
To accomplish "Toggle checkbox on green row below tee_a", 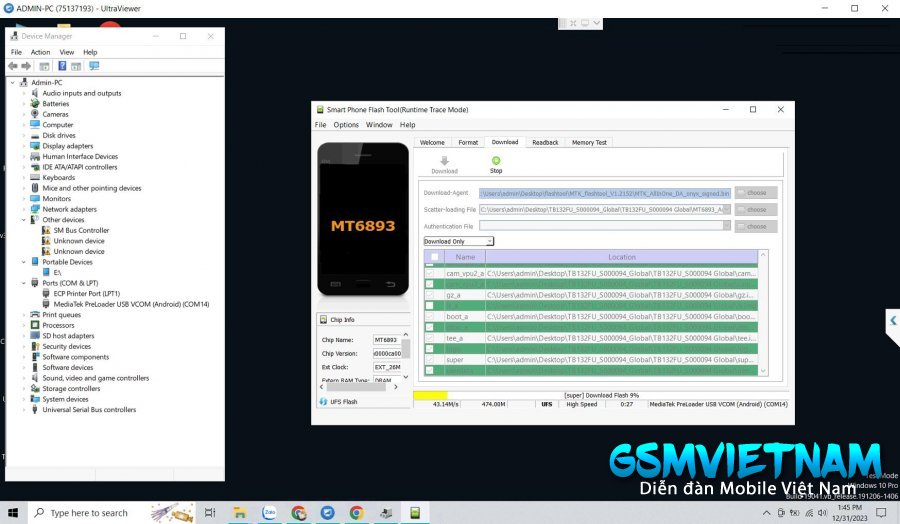I will (429, 349).
